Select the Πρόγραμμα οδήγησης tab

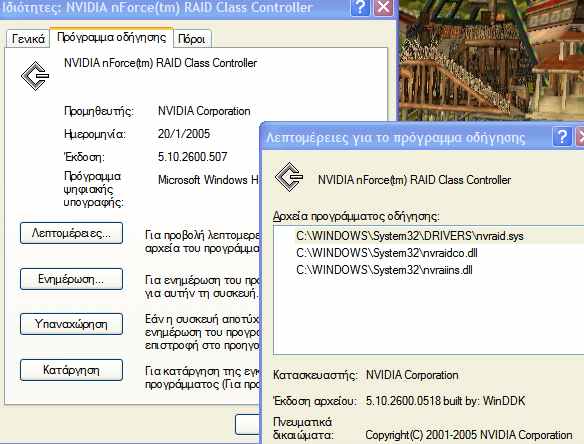(x=111, y=37)
